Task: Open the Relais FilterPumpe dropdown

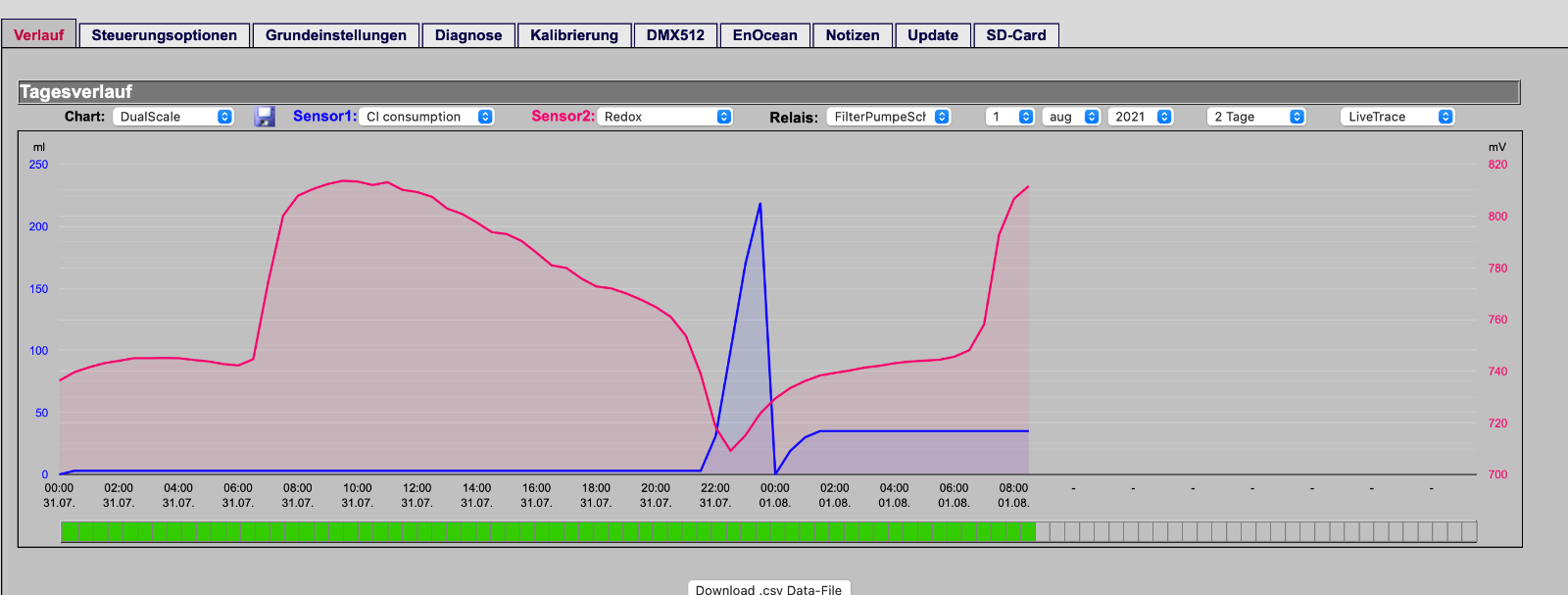Action: click(x=889, y=117)
